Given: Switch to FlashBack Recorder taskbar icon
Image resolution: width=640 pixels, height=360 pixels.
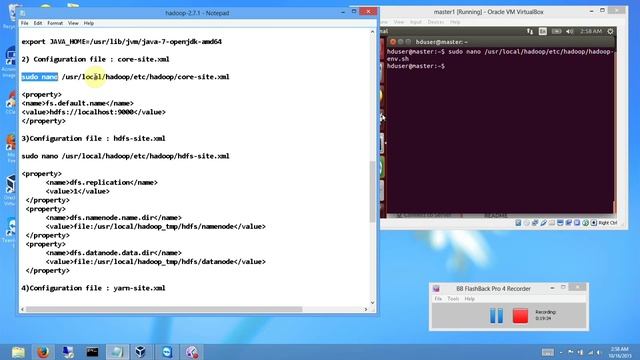Looking at the screenshot, I should click(192, 352).
